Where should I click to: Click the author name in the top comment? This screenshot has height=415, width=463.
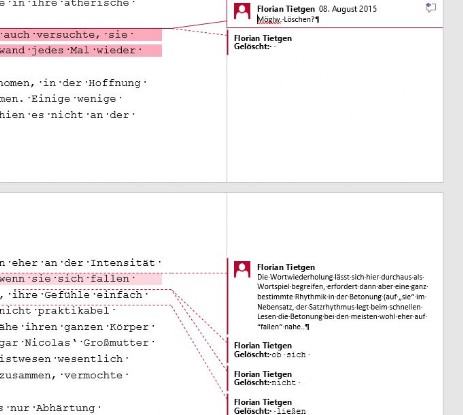[286, 9]
